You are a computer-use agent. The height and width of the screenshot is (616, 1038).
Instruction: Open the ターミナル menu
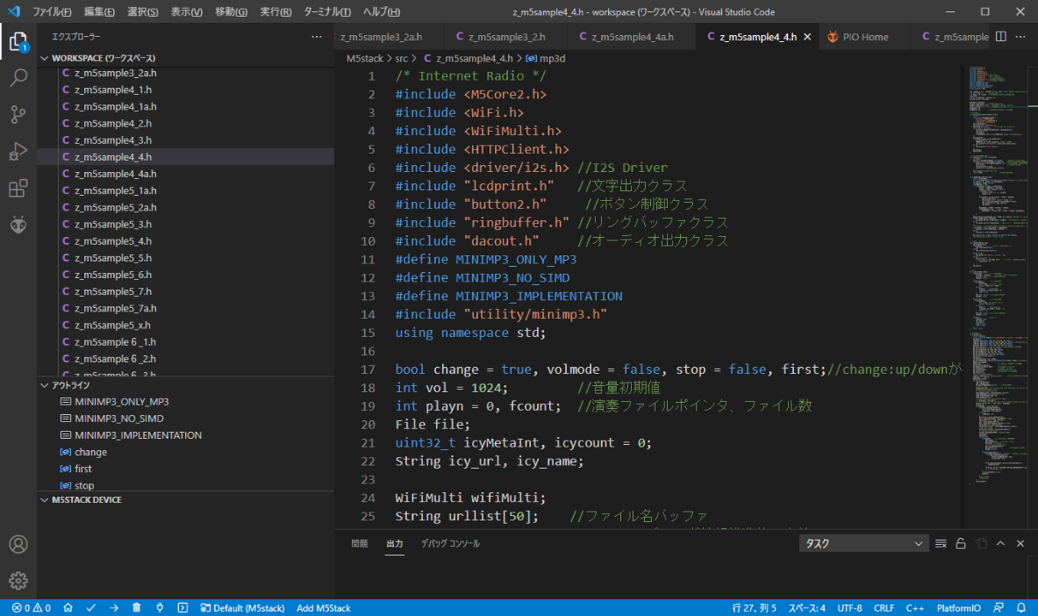[326, 12]
